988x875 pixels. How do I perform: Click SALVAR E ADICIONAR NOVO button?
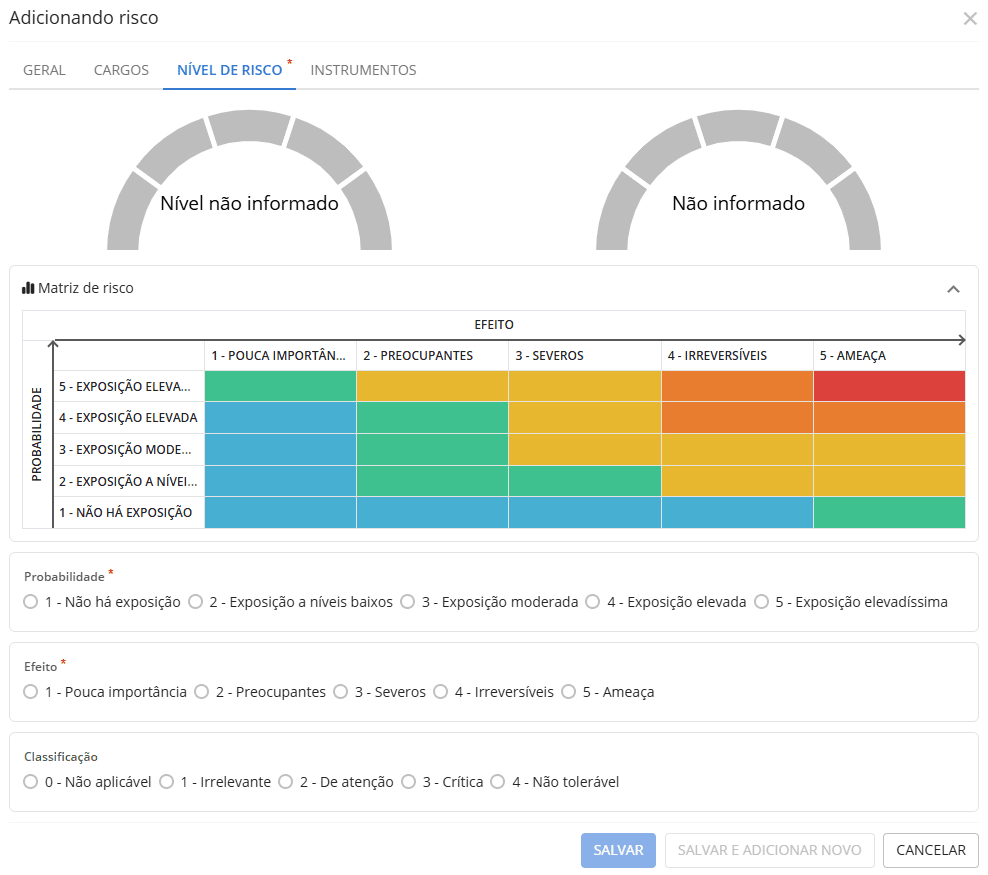click(x=769, y=850)
